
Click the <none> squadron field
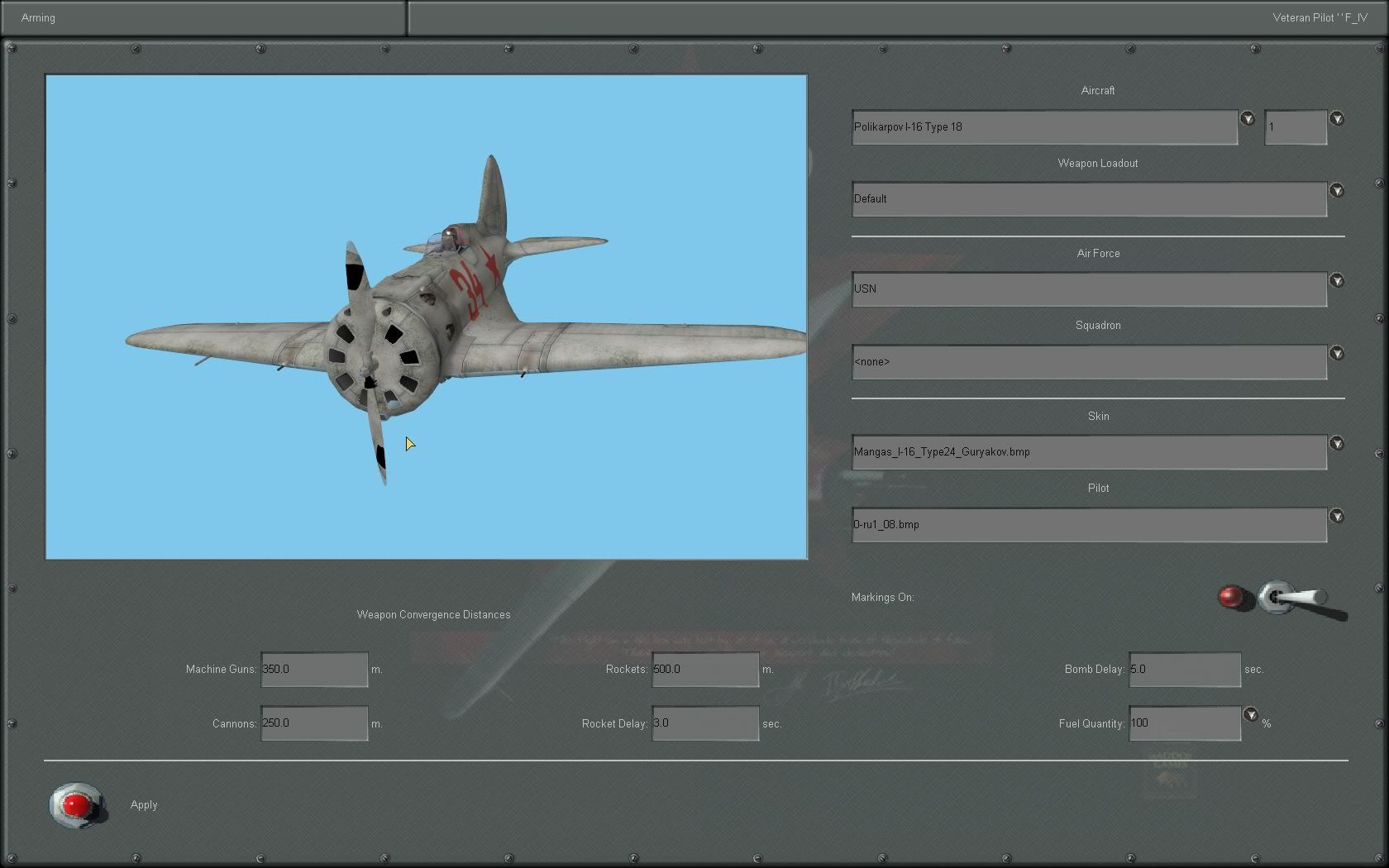pos(1090,362)
